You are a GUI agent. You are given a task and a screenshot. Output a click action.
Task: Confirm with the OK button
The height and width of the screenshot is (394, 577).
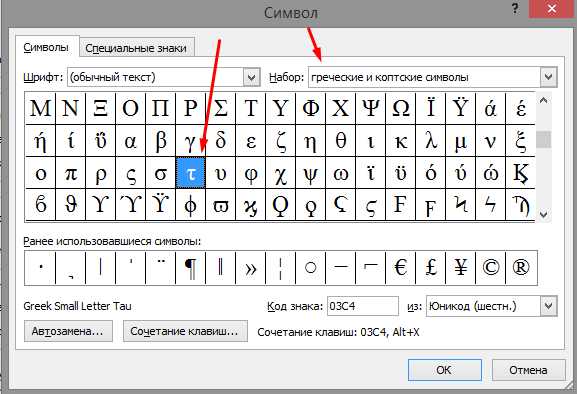(x=445, y=370)
